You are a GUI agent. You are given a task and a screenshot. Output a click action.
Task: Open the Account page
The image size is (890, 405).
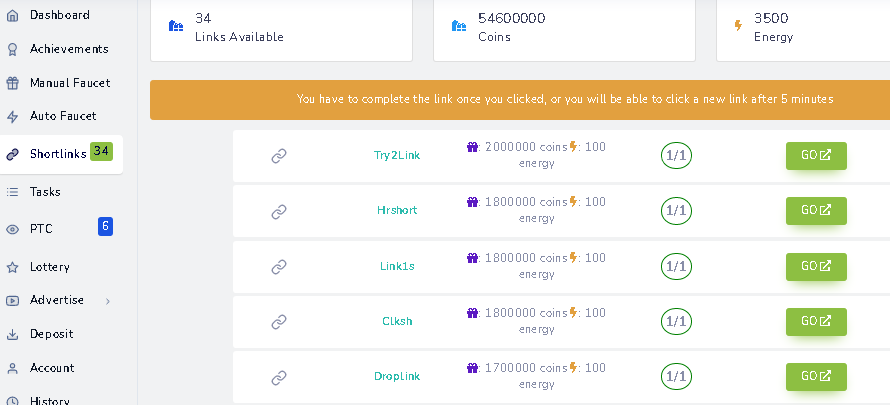click(x=52, y=368)
